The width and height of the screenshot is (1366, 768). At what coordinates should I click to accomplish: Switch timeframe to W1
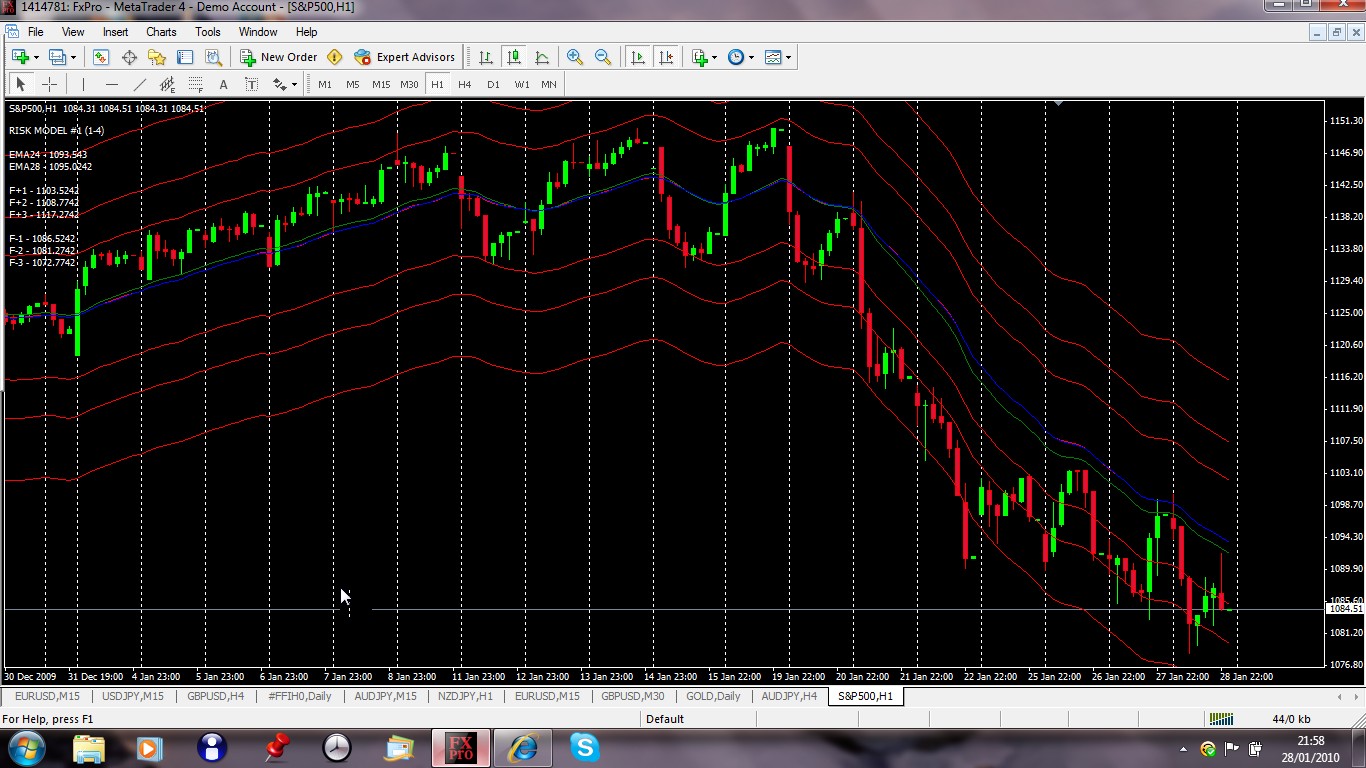point(522,84)
